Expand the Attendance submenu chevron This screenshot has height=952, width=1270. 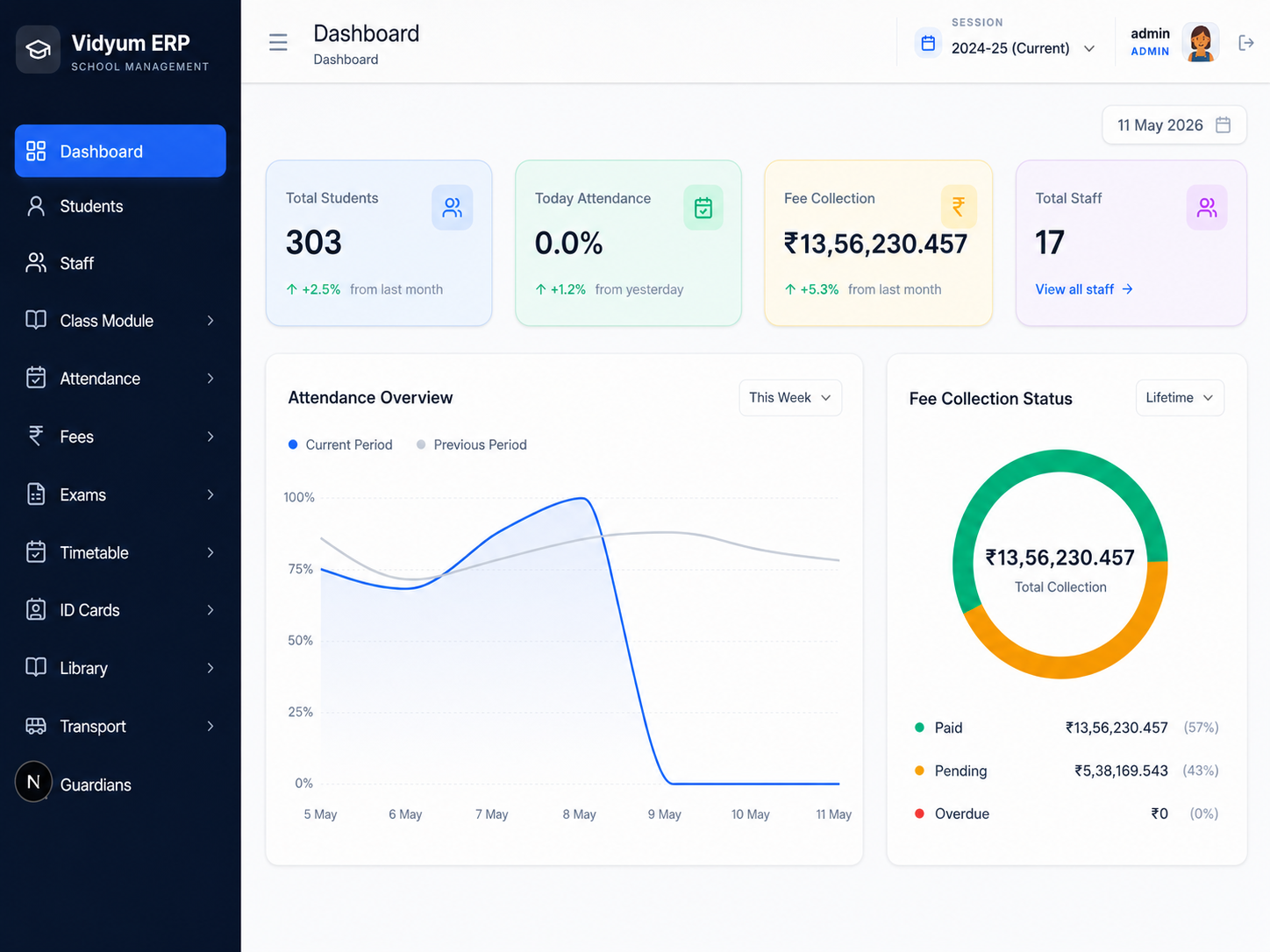point(210,379)
